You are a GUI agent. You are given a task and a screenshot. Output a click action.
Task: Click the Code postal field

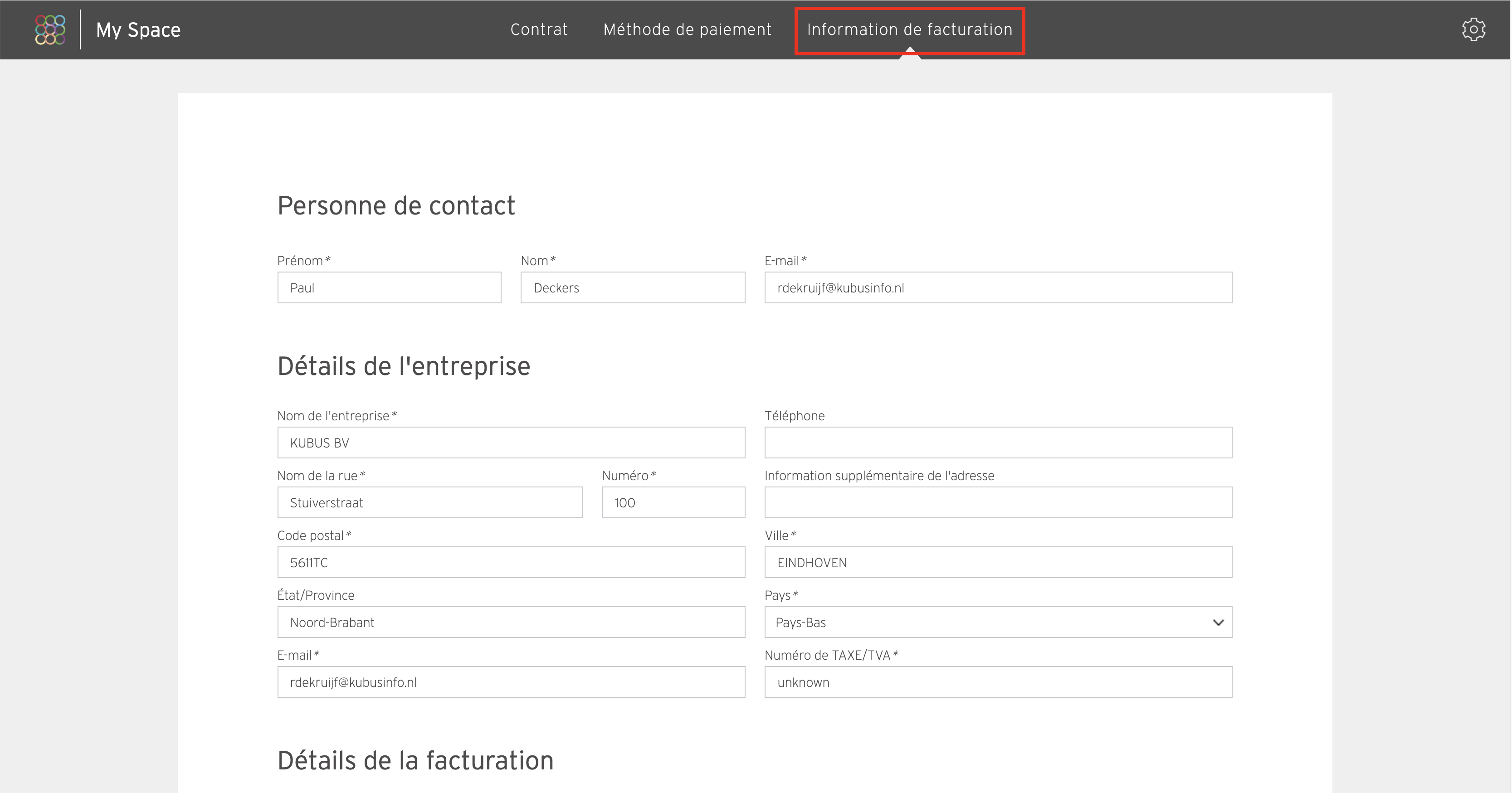511,562
